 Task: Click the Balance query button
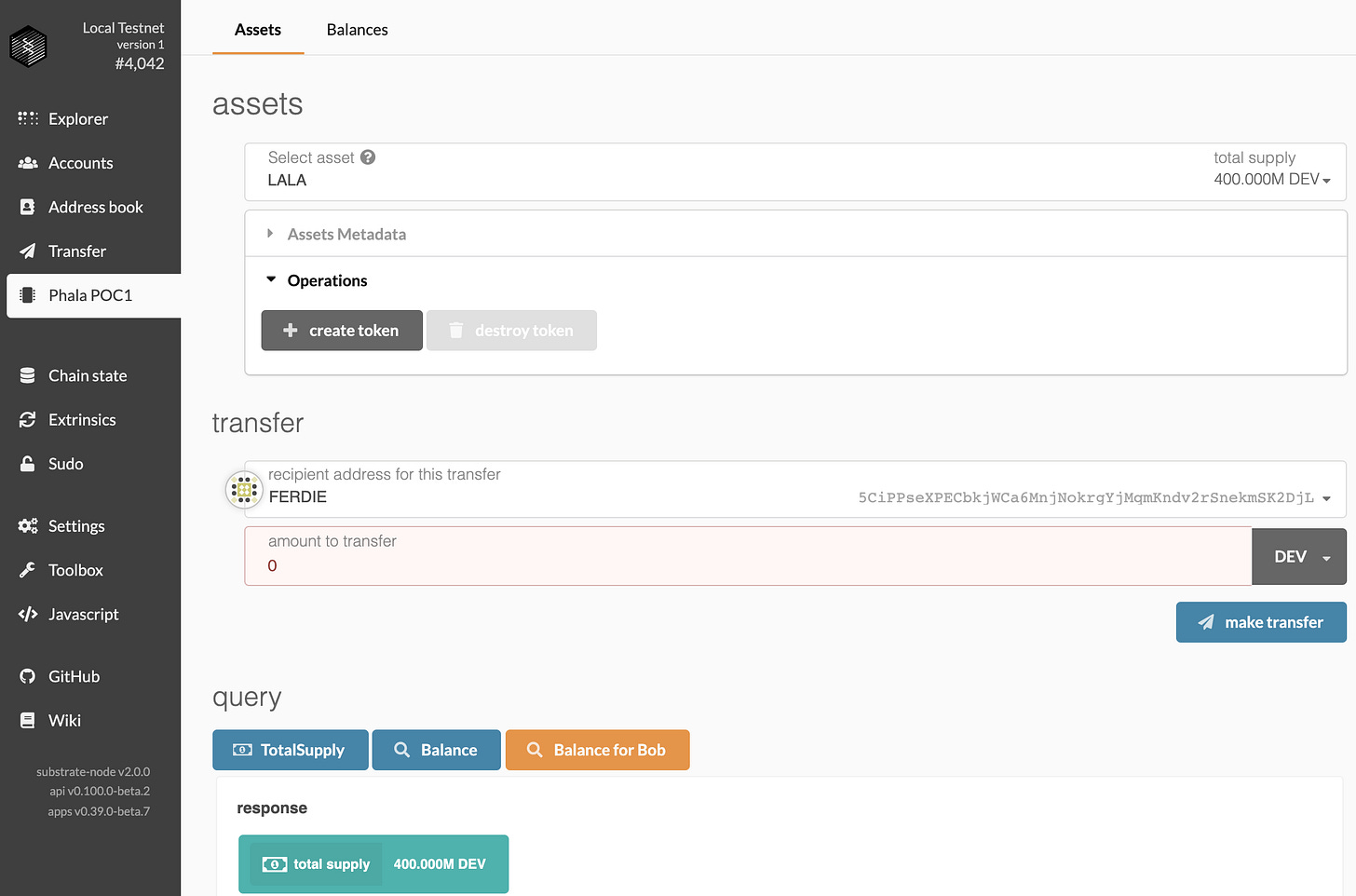(437, 750)
